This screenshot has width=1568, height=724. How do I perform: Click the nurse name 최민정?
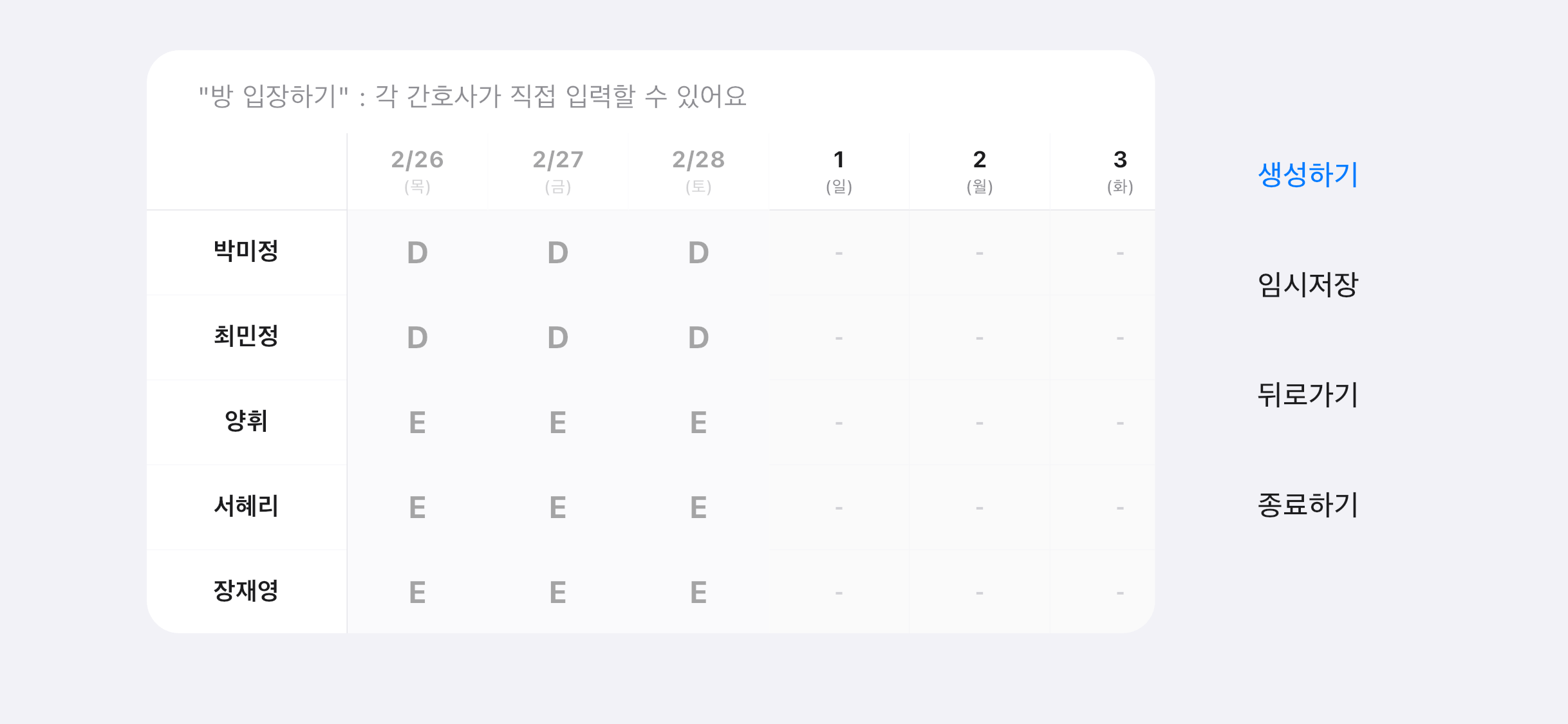tap(247, 337)
